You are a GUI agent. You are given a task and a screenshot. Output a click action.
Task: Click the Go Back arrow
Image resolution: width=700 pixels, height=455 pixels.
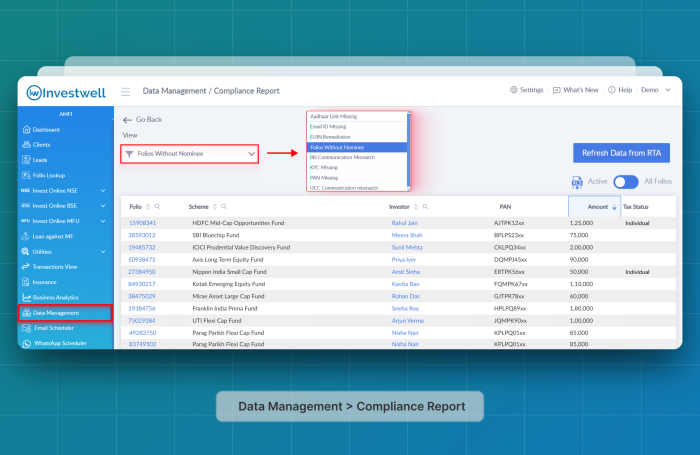click(127, 120)
